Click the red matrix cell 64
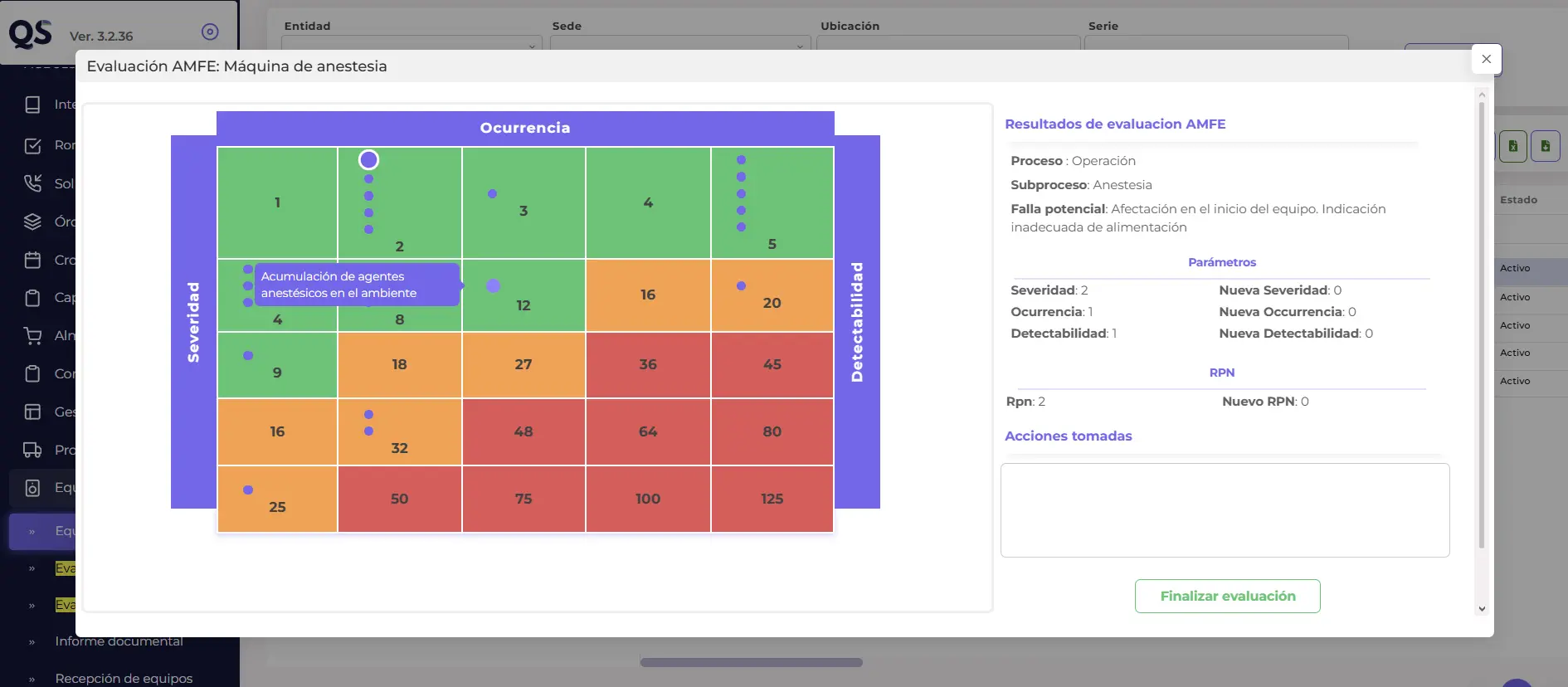 coord(648,431)
